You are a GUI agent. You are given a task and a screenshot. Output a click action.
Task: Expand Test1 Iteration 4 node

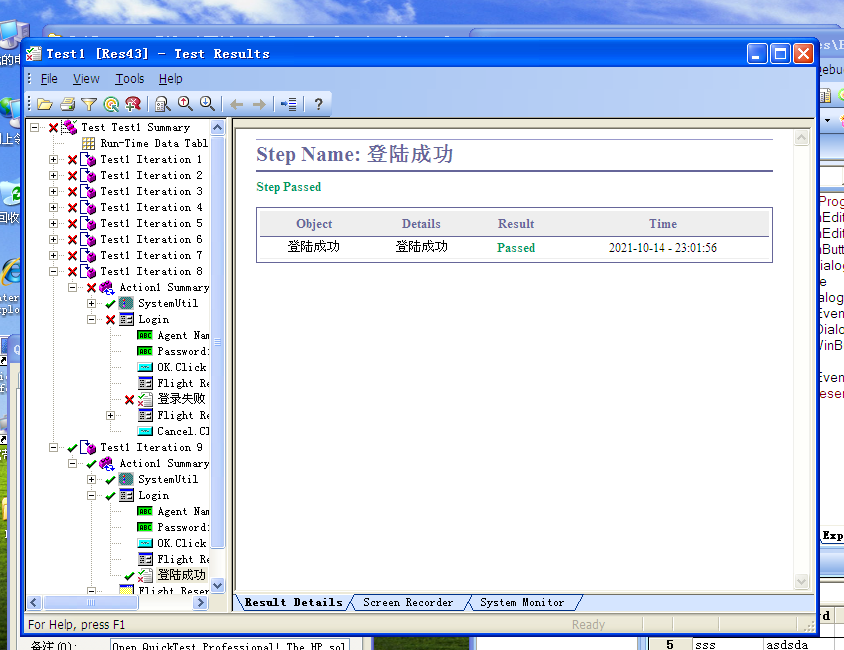click(53, 207)
